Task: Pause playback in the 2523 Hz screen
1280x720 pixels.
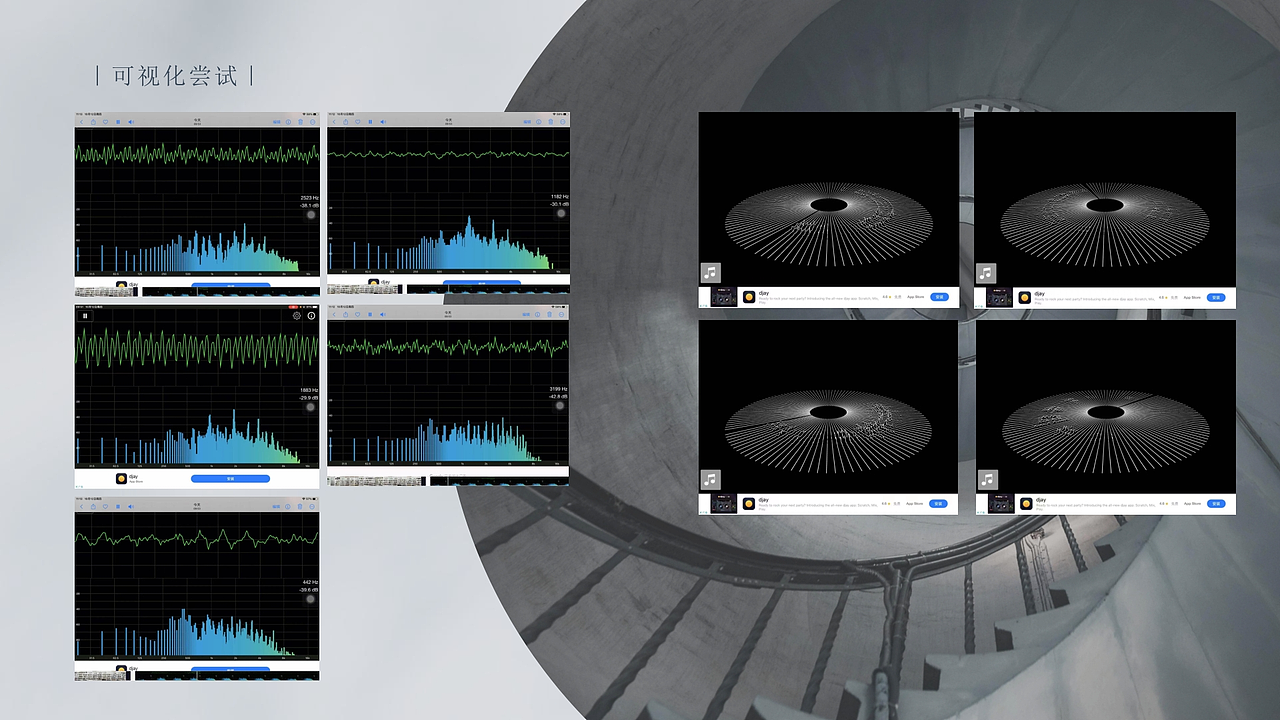Action: point(118,122)
